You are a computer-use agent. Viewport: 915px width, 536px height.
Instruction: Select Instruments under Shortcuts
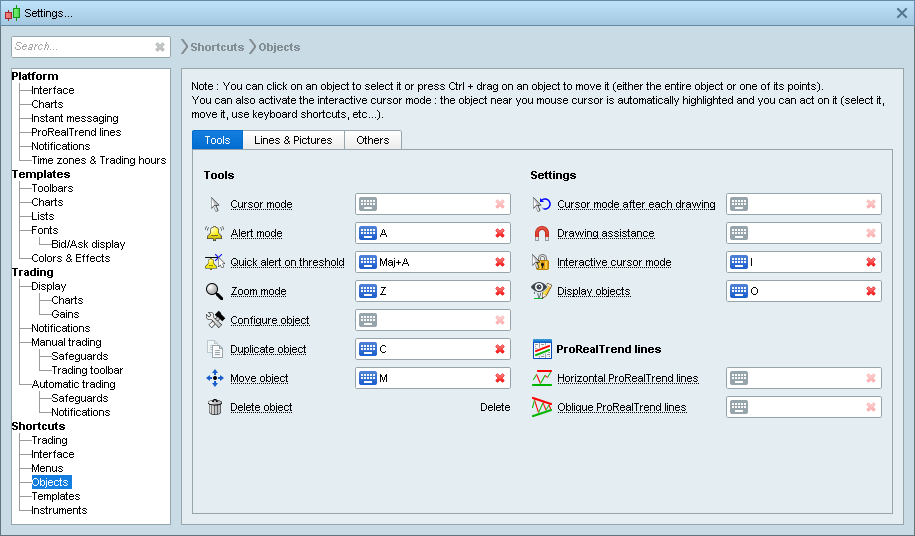tap(59, 510)
